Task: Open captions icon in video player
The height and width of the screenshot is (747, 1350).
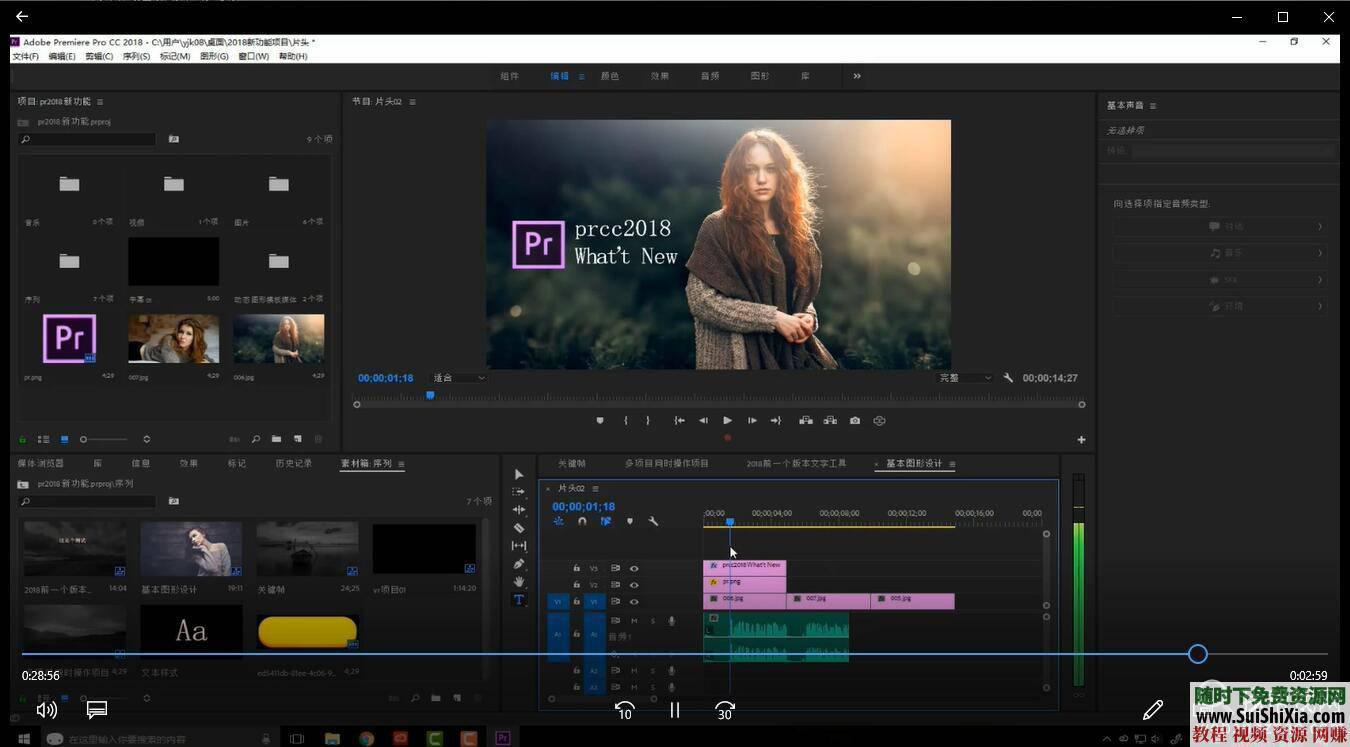Action: coord(97,709)
